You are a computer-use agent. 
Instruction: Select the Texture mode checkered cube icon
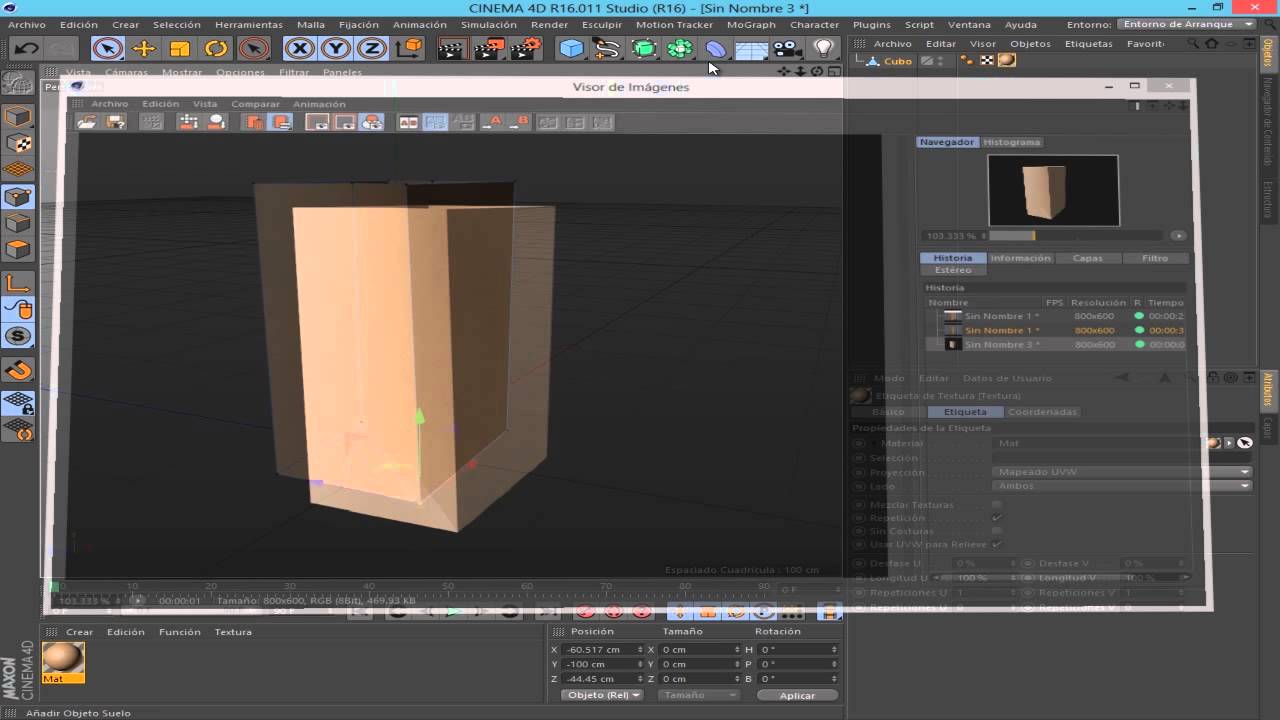coord(18,144)
